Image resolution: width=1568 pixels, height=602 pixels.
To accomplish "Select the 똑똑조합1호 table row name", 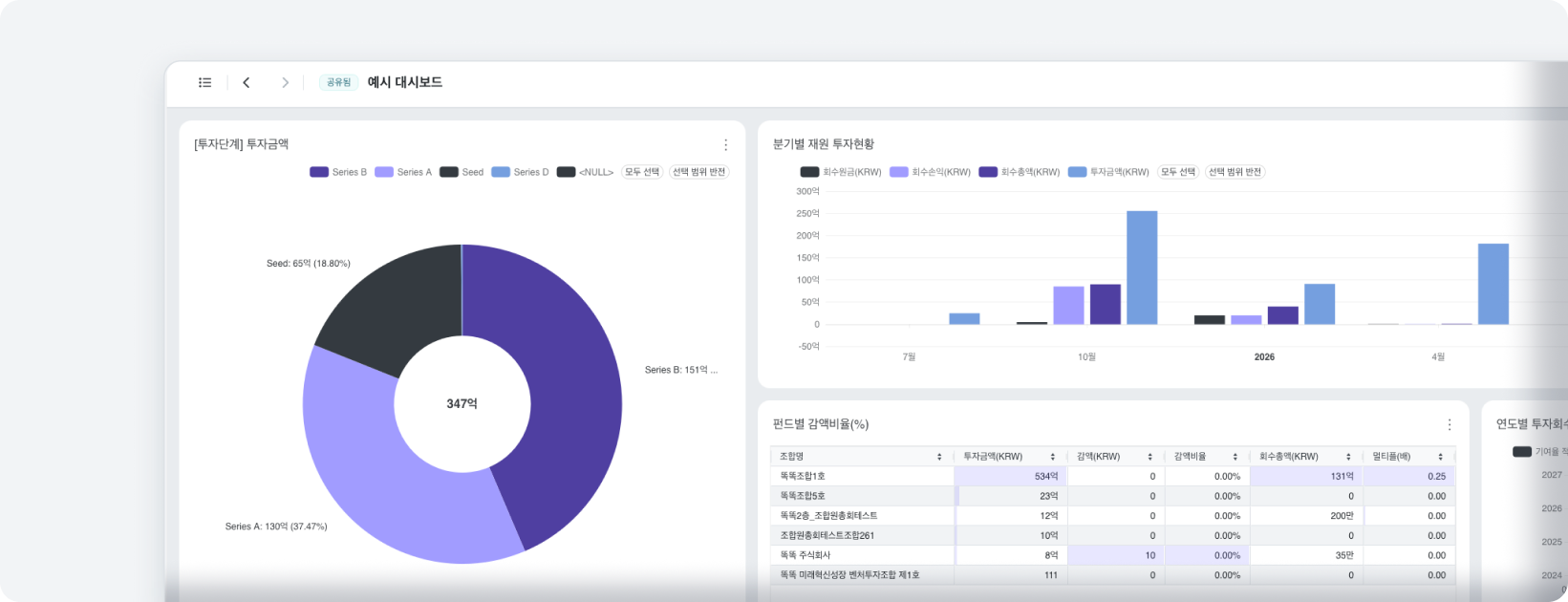I will coord(803,476).
